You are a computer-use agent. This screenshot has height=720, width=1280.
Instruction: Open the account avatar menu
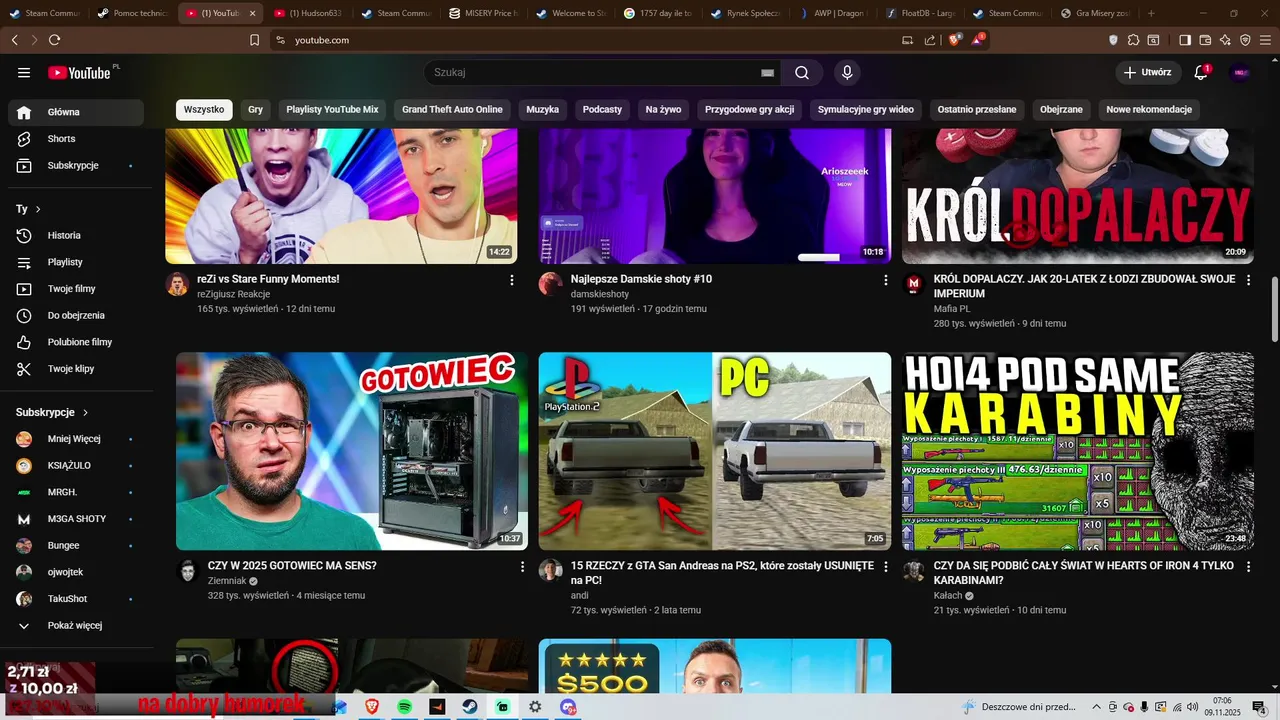1240,73
